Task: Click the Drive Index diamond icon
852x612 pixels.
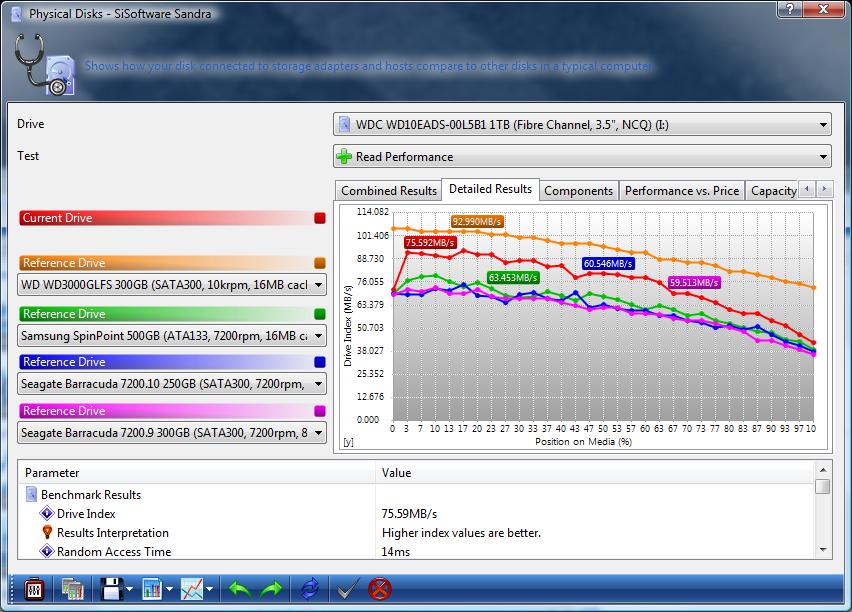Action: (x=47, y=514)
